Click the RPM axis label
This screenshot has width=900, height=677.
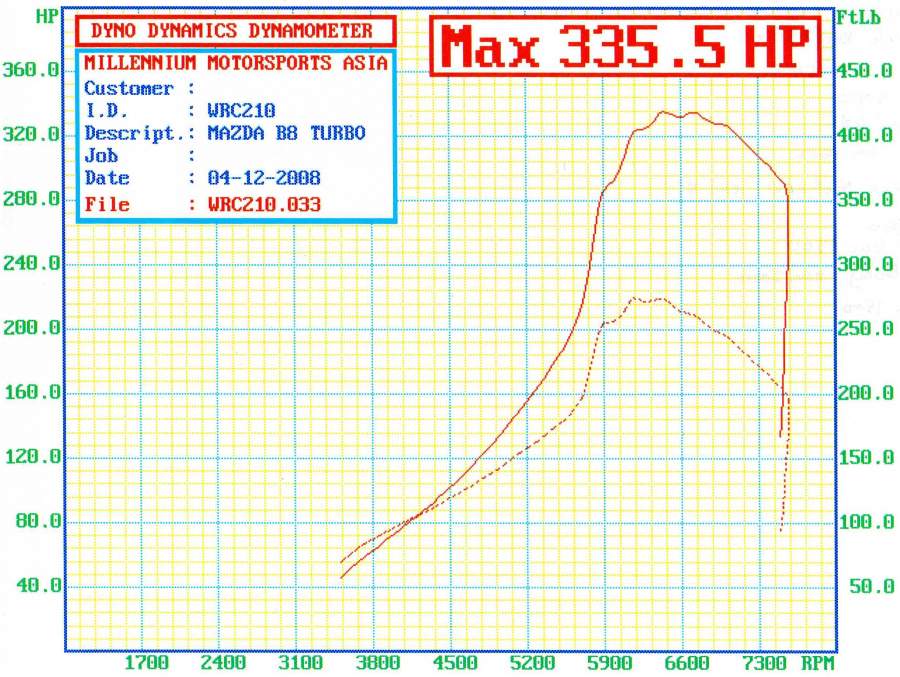[817, 662]
